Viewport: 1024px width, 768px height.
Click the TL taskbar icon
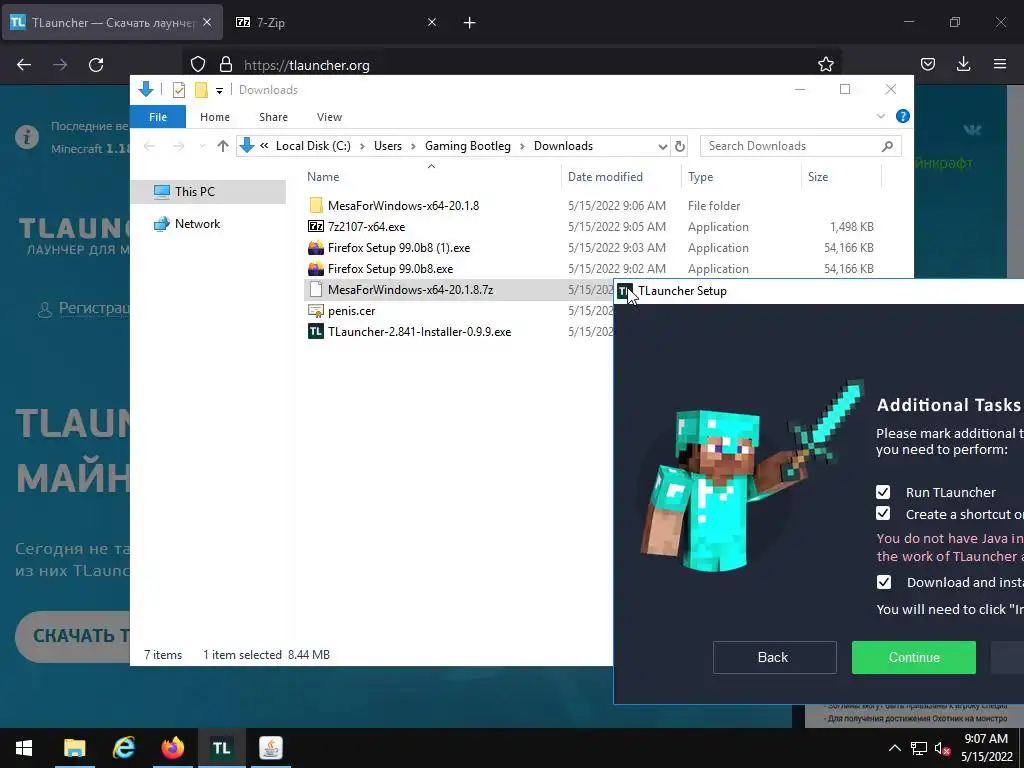pyautogui.click(x=221, y=748)
